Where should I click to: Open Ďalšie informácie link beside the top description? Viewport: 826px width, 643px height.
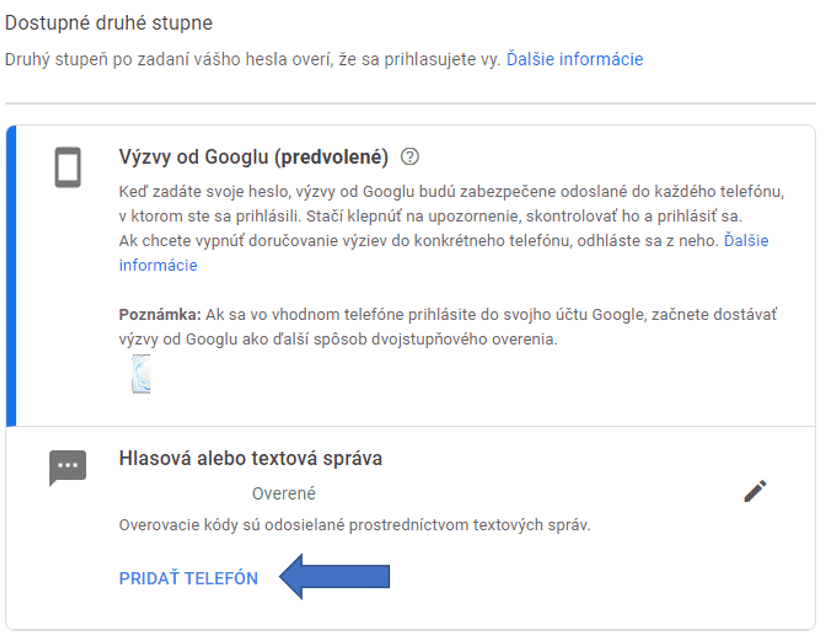(x=574, y=59)
